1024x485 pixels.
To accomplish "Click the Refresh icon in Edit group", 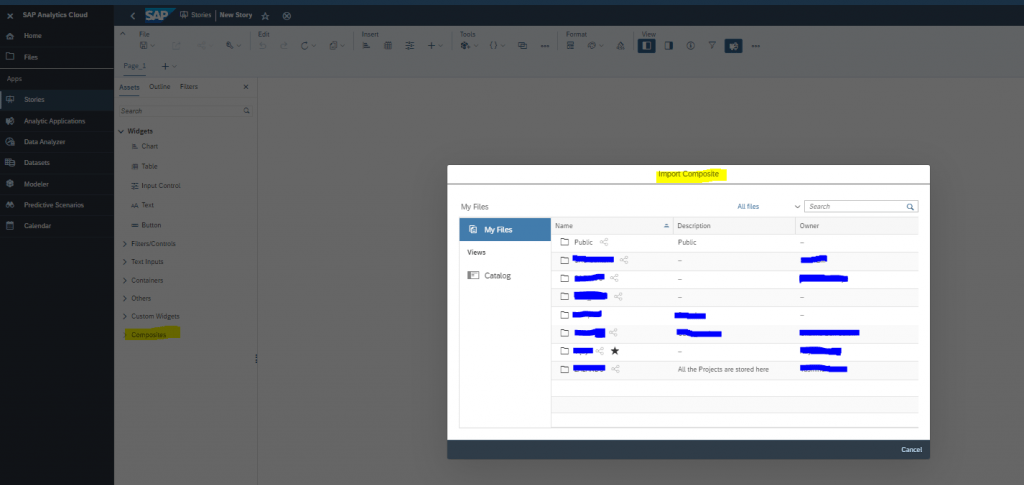I will (x=304, y=46).
